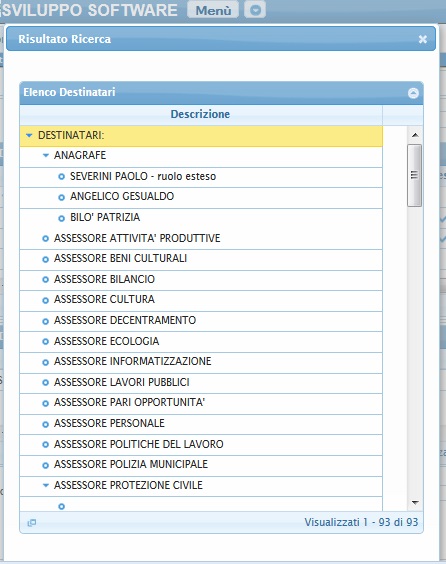Click the bullet icon before ASSESSORE ECOLOGIA

pyautogui.click(x=45, y=341)
